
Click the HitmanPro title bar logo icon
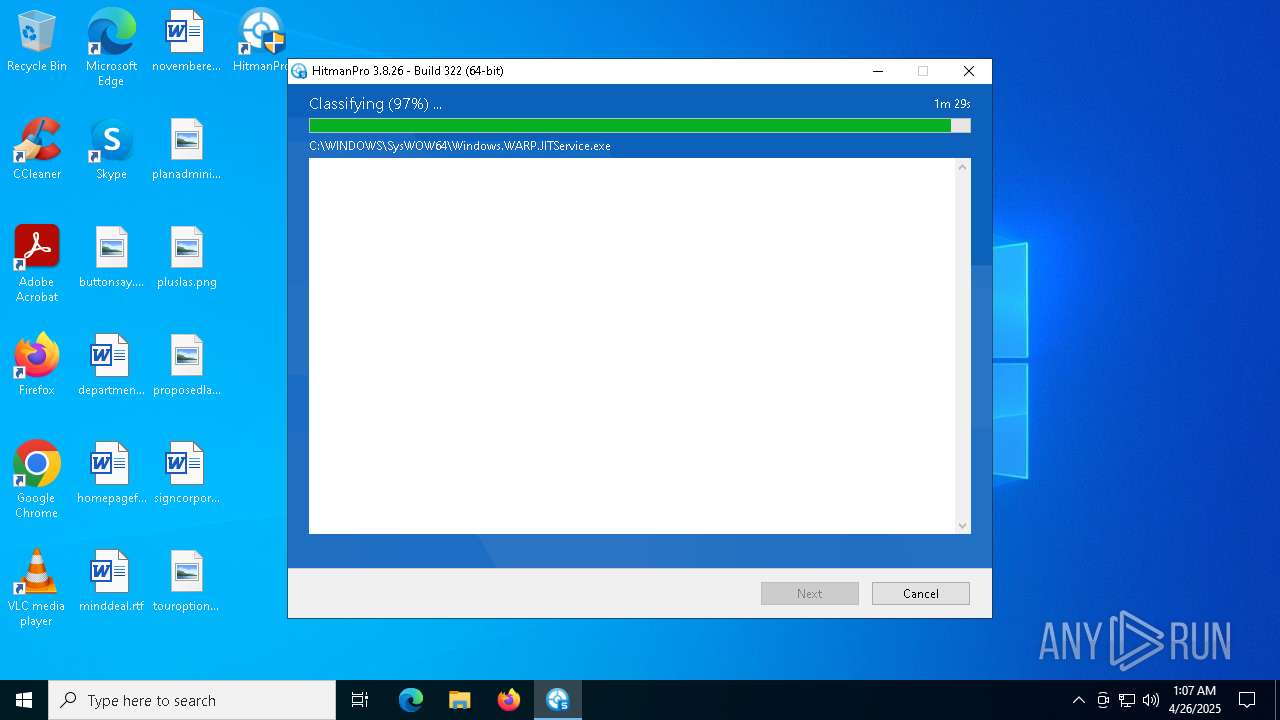tap(299, 71)
